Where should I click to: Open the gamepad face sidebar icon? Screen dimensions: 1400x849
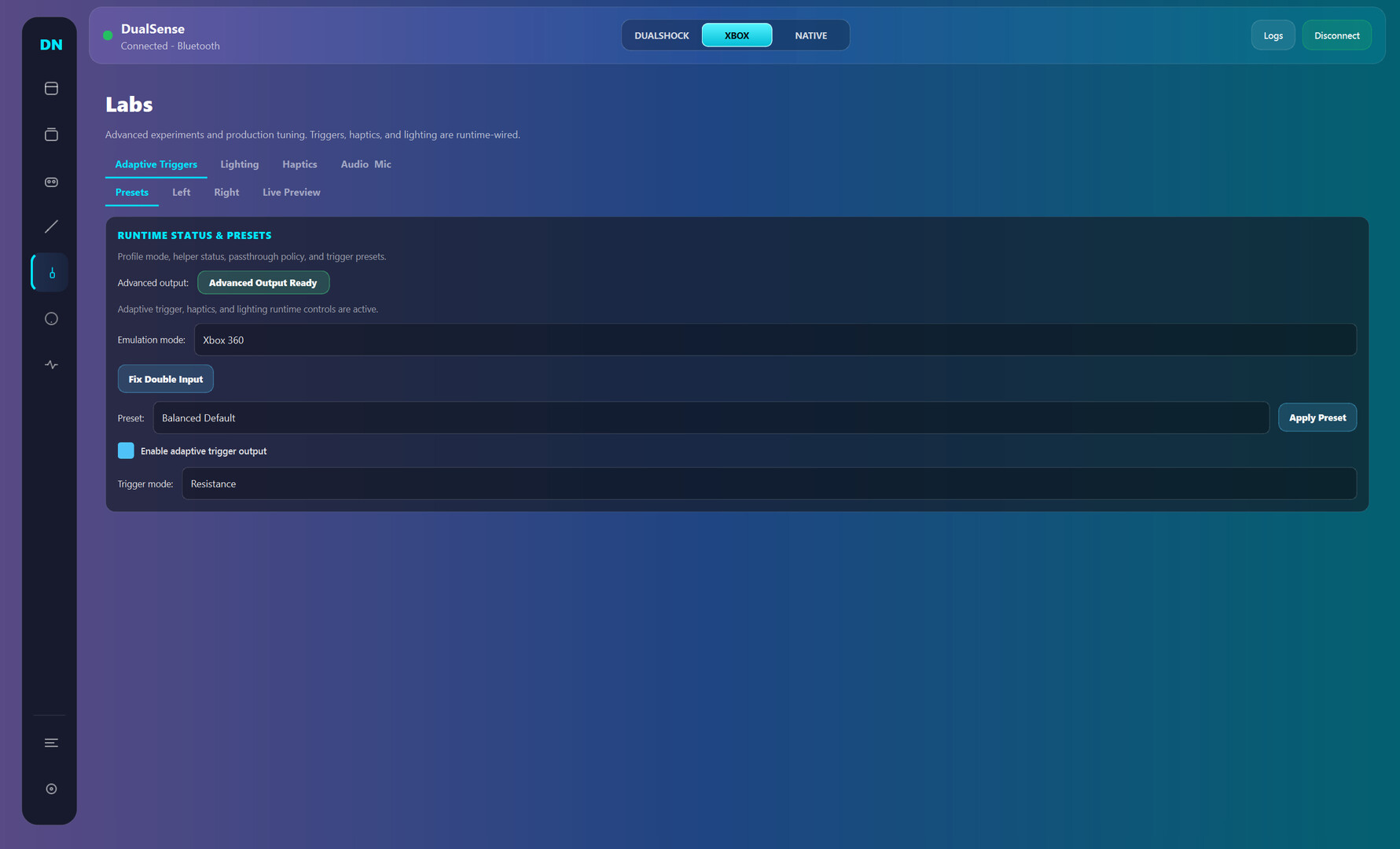click(51, 182)
